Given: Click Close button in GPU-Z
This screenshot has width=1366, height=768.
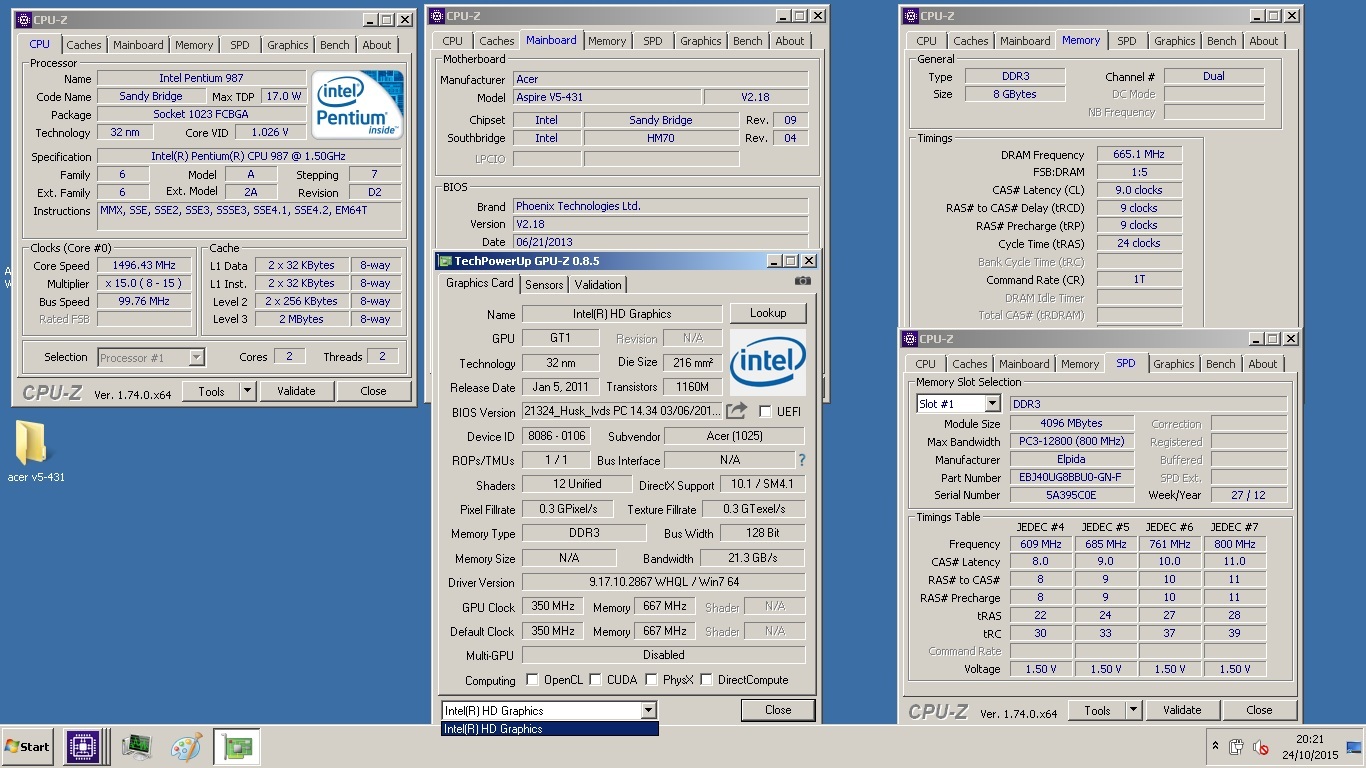Looking at the screenshot, I should point(778,710).
